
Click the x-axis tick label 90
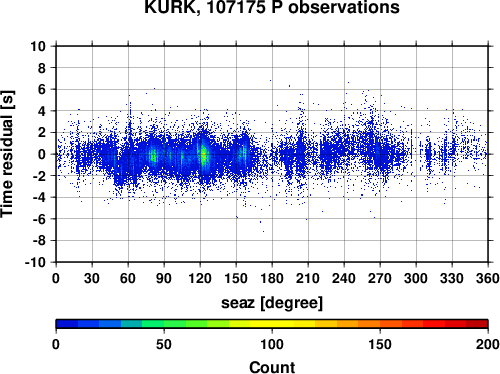coord(164,278)
